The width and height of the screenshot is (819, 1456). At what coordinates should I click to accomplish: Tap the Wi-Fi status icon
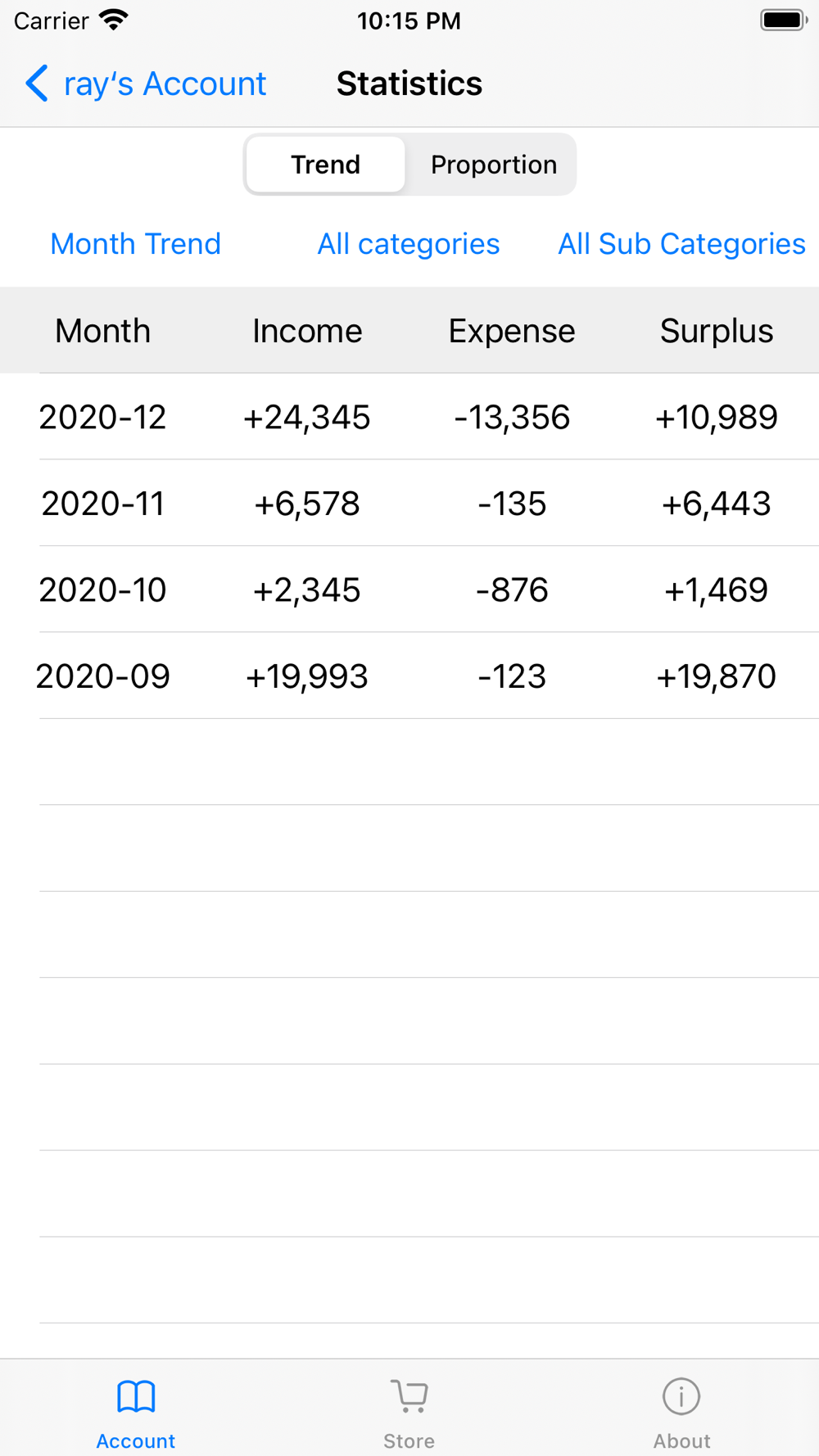114,20
